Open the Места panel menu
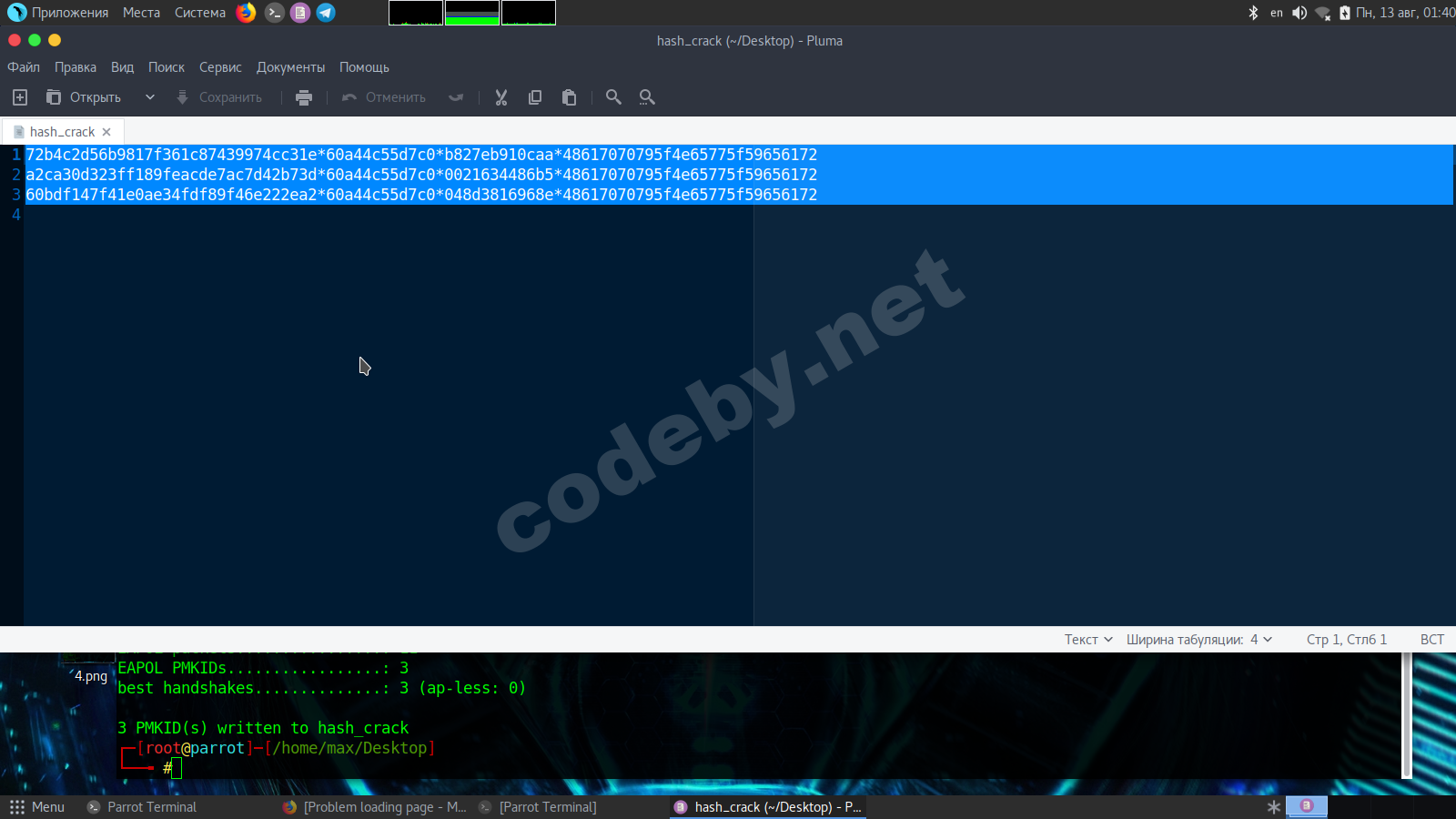 point(141,13)
